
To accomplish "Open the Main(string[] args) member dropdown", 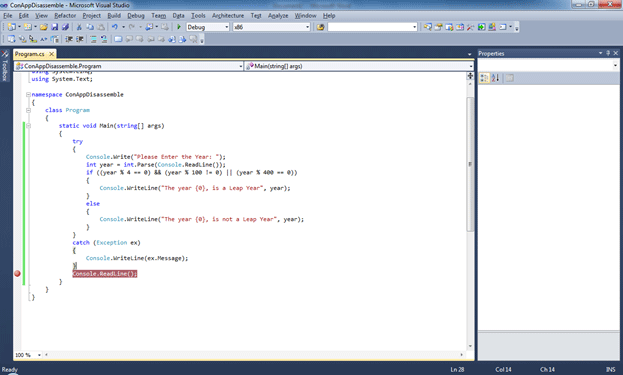I will (x=359, y=66).
